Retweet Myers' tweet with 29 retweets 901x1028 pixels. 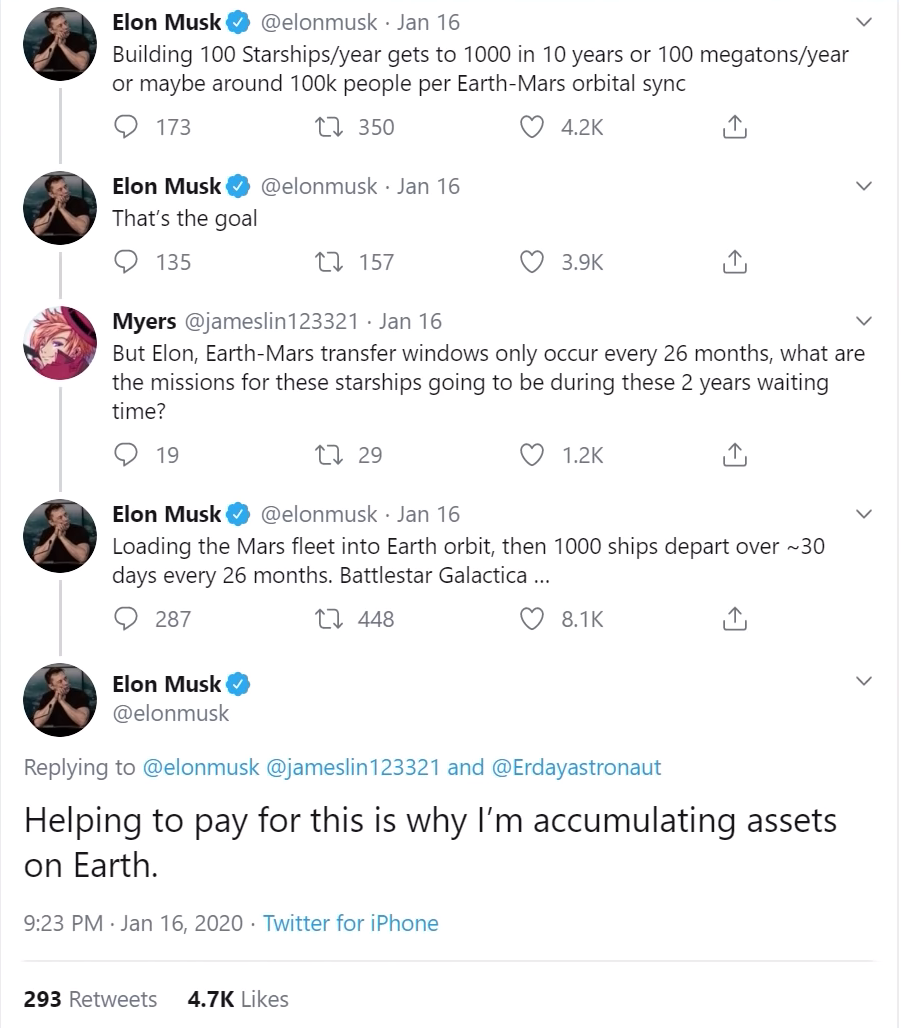tap(324, 455)
